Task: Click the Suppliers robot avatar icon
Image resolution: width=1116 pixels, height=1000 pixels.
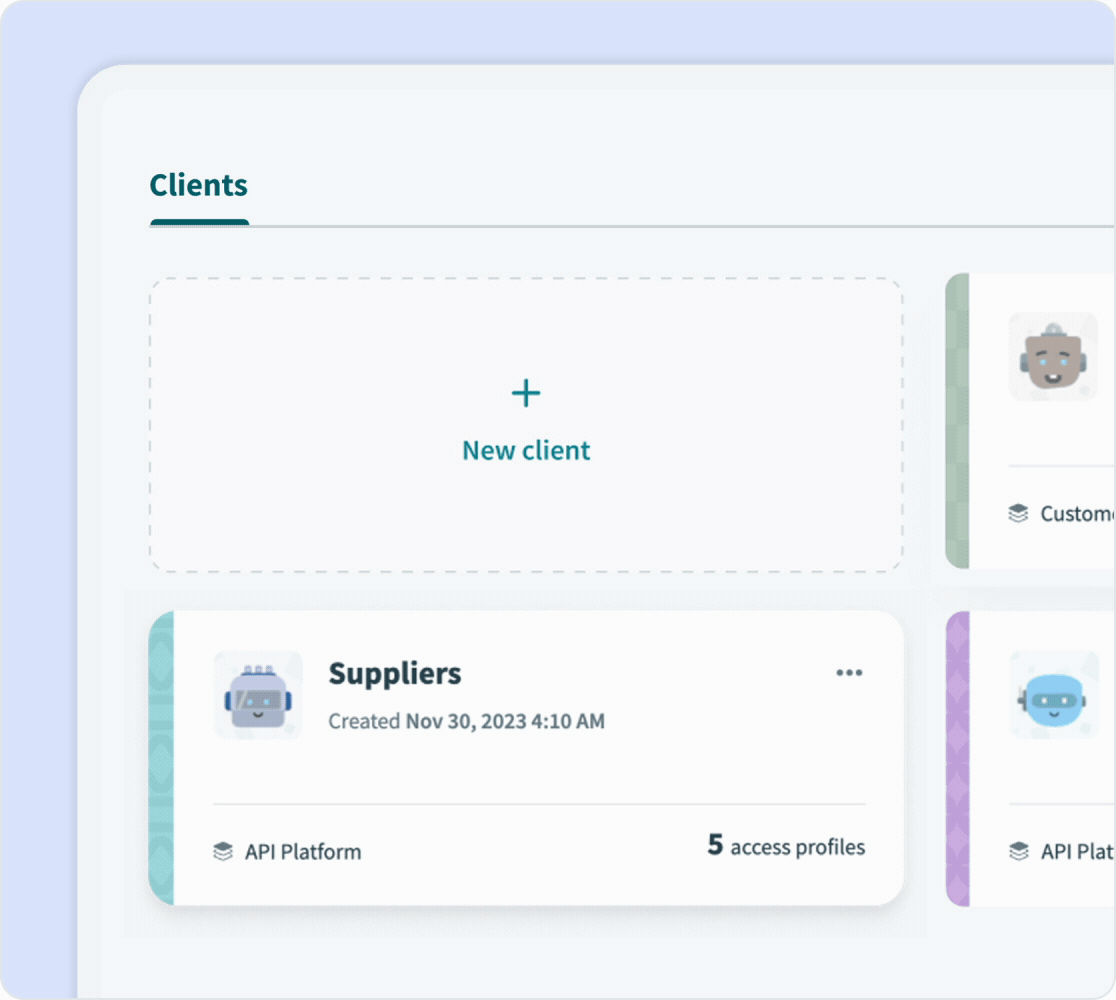Action: [x=257, y=695]
